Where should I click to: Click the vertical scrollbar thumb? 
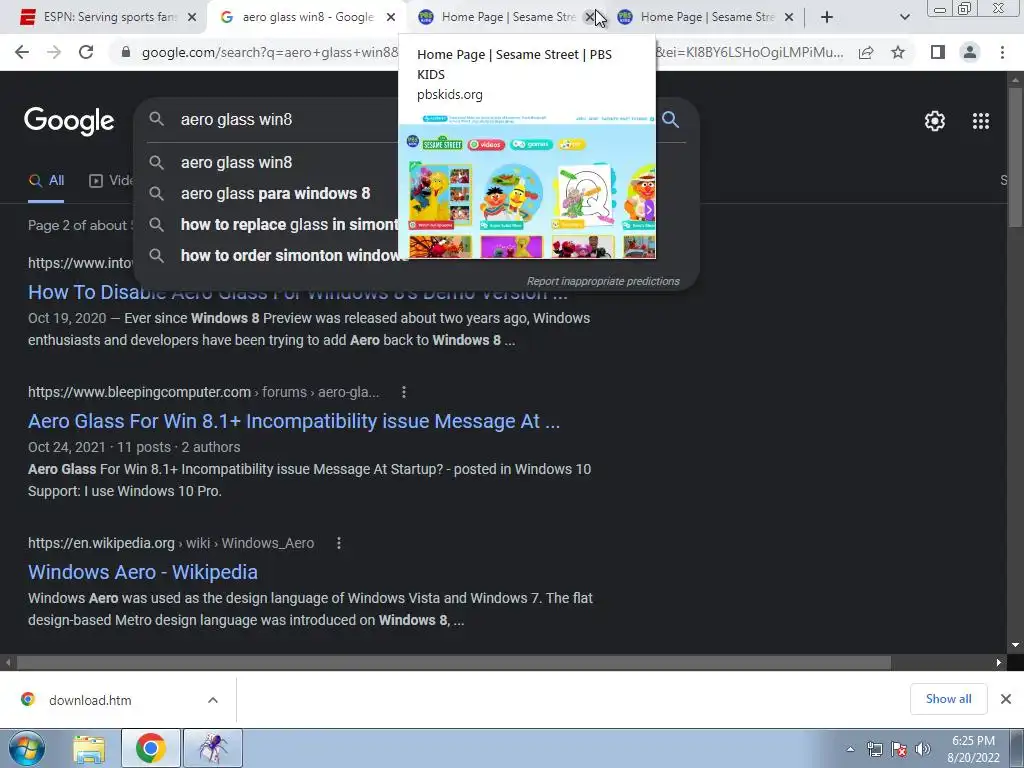[x=1015, y=157]
